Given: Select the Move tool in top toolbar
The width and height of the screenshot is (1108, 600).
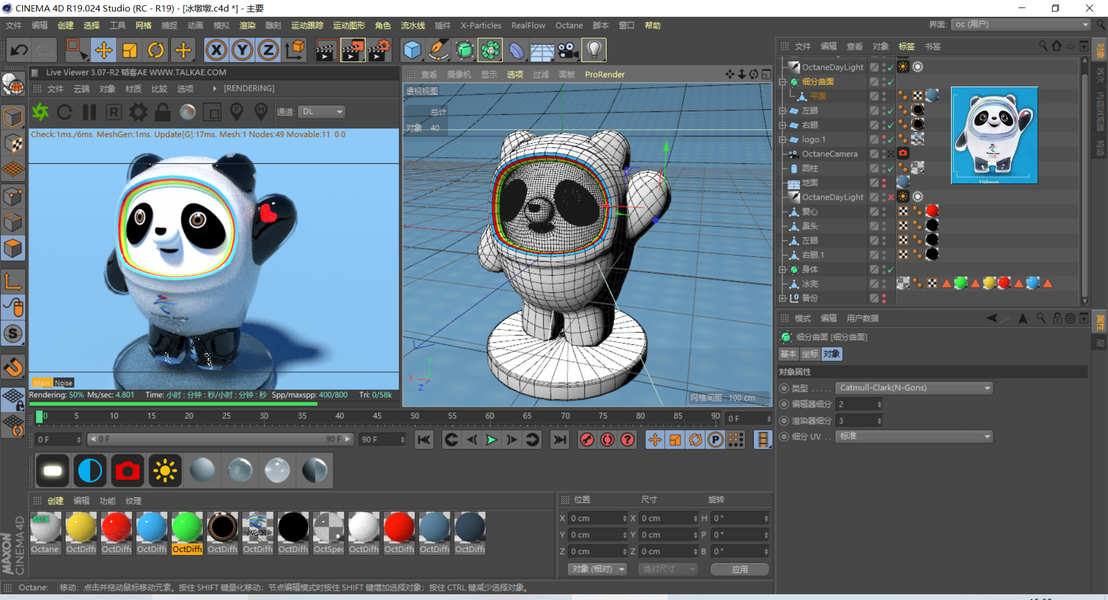Looking at the screenshot, I should point(103,50).
